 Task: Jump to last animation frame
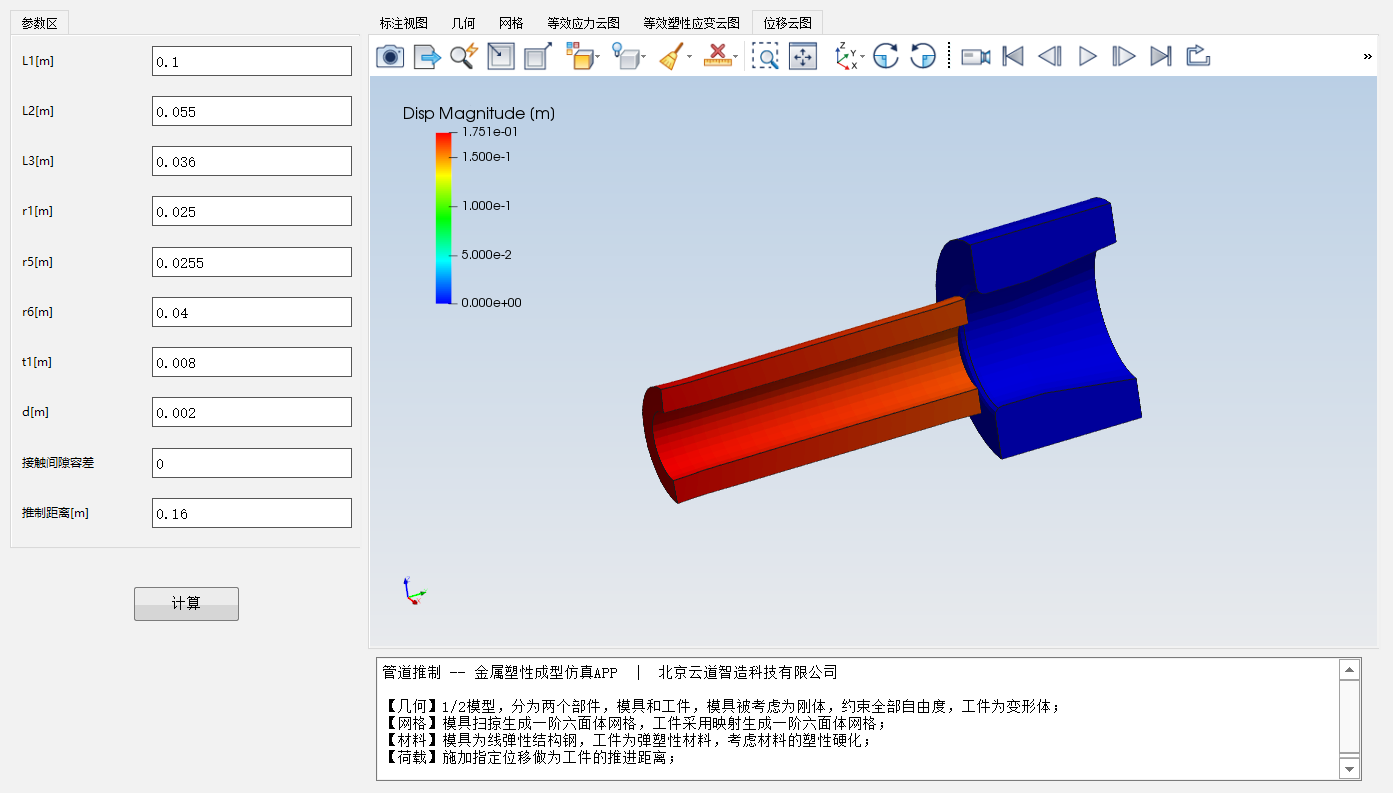[1161, 56]
